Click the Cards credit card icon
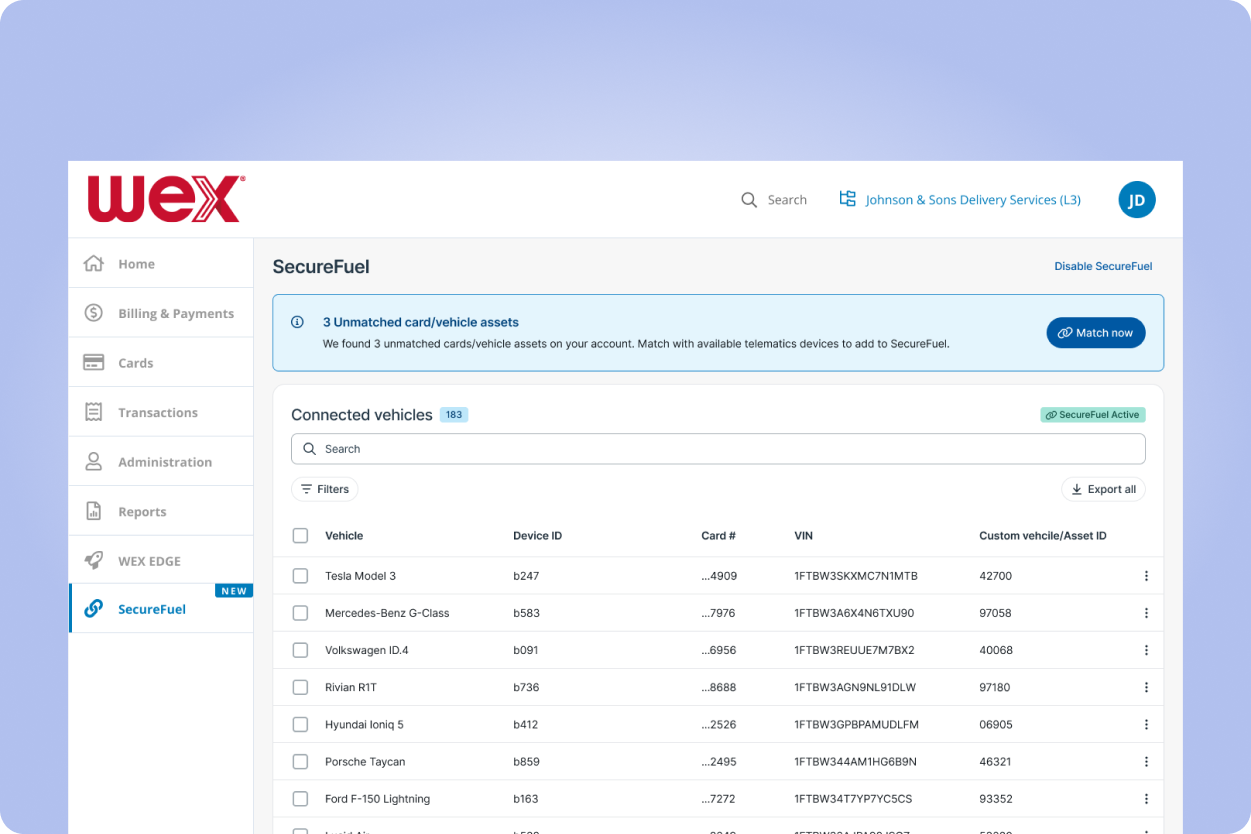This screenshot has width=1251, height=834. coord(94,362)
